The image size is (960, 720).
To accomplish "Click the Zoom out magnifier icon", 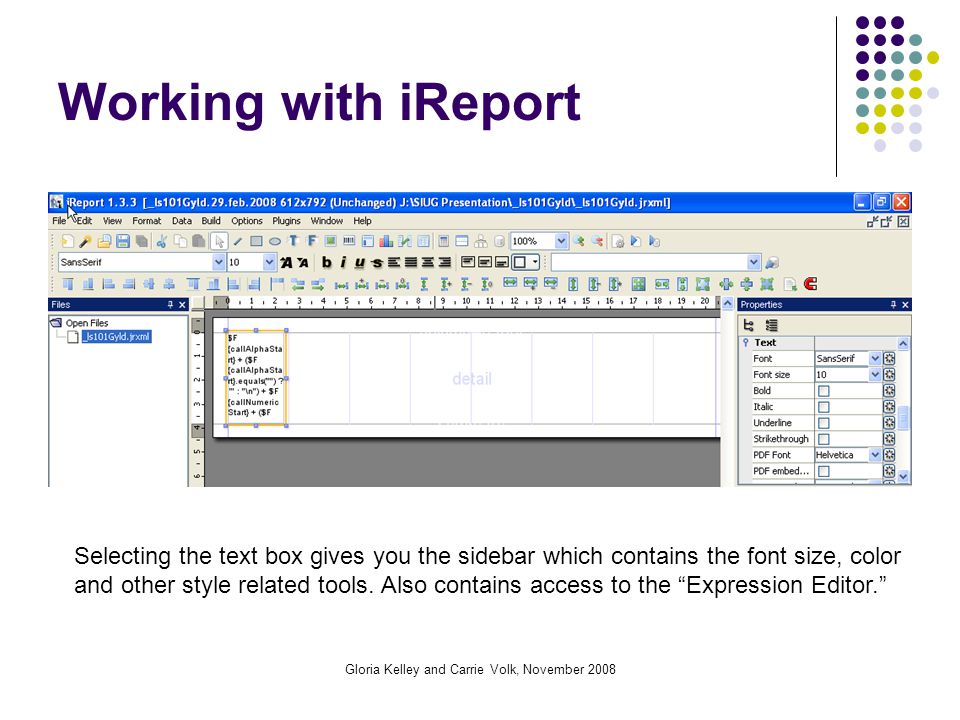I will click(597, 241).
